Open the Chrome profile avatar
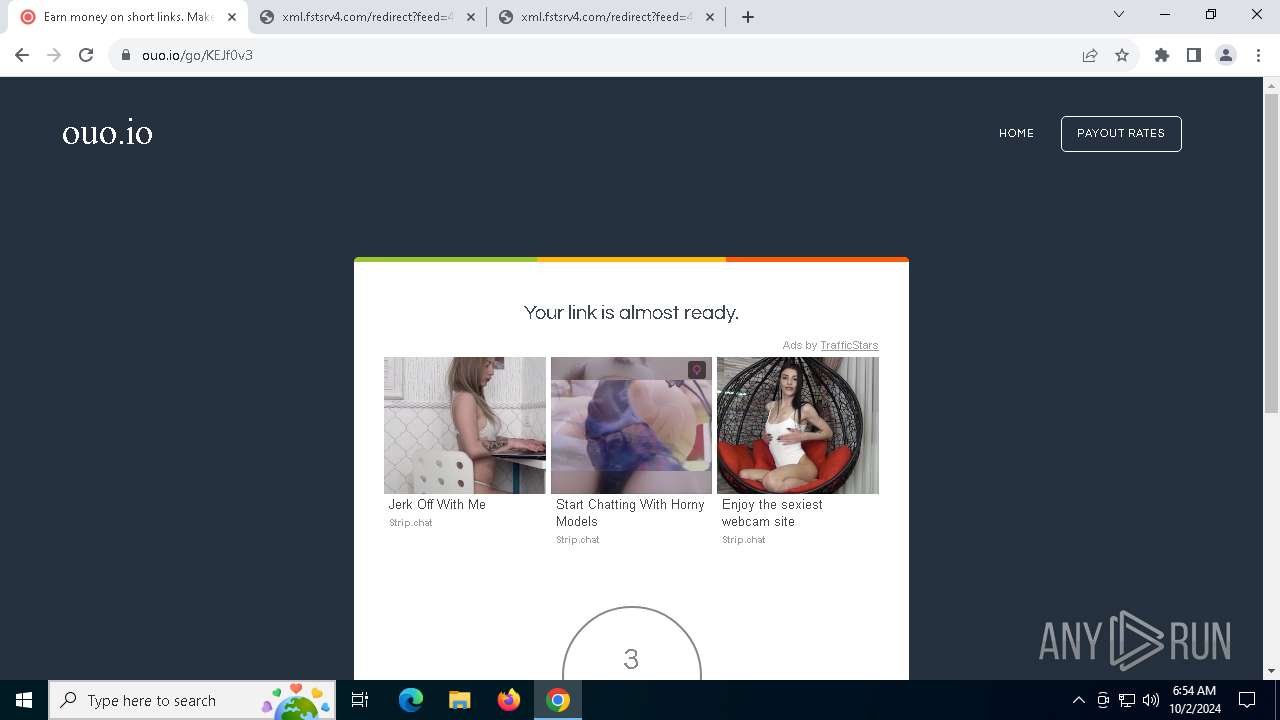1280x720 pixels. pos(1226,55)
